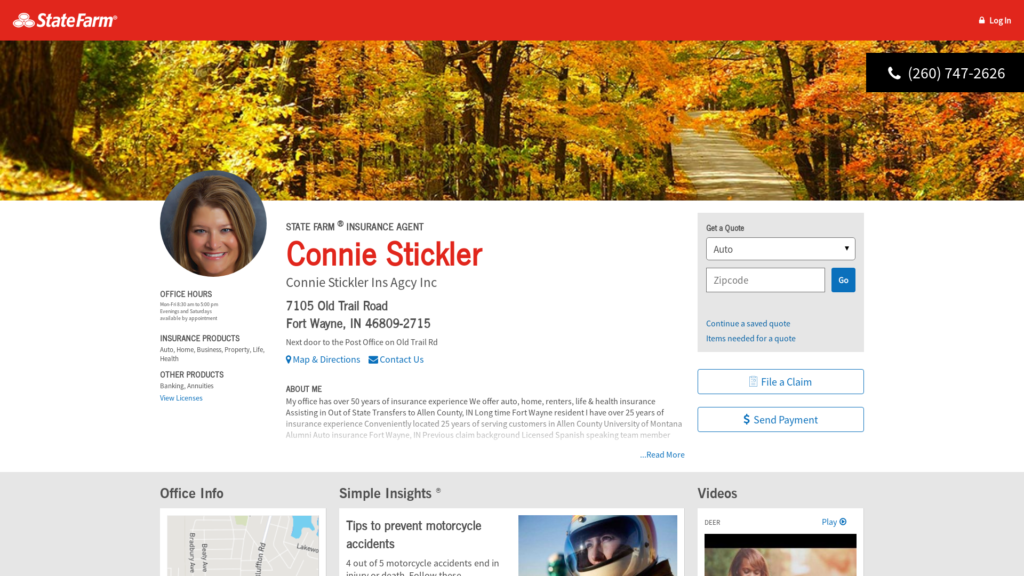The image size is (1024, 576).
Task: Expand About Me with Read More
Action: click(x=662, y=455)
